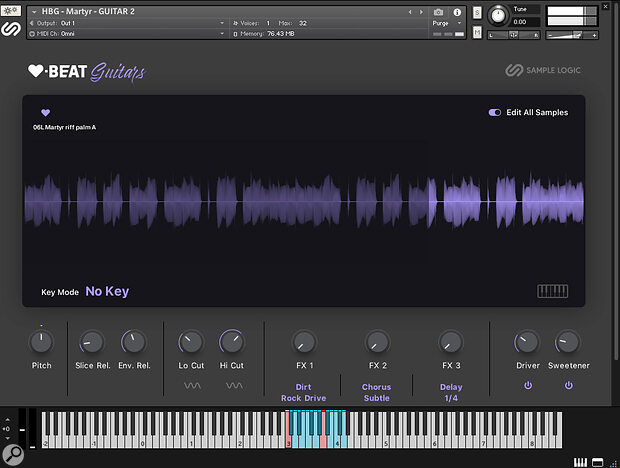The height and width of the screenshot is (468, 620).
Task: Open the snapshot camera view
Action: 438,12
